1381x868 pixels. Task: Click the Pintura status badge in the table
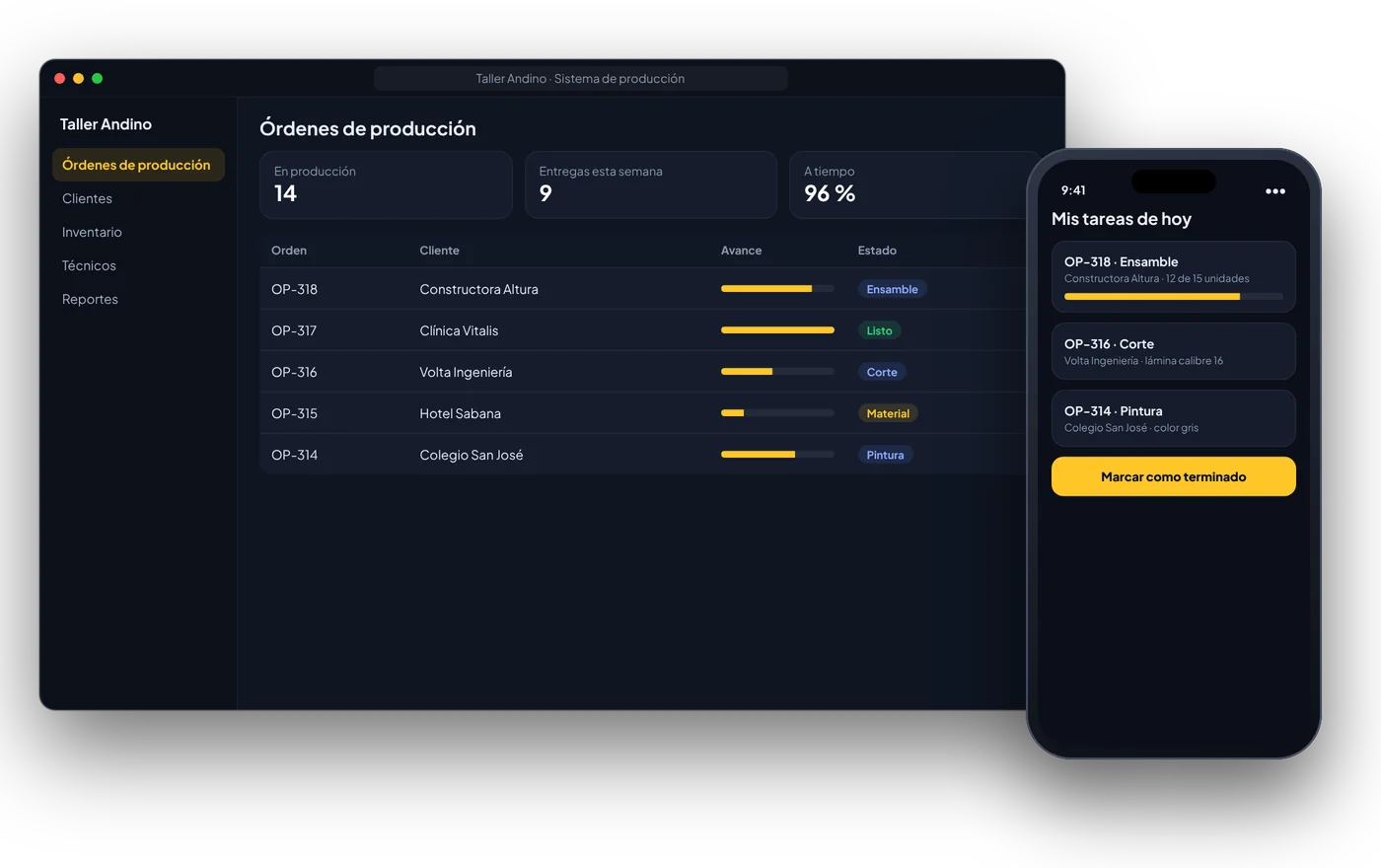(885, 455)
